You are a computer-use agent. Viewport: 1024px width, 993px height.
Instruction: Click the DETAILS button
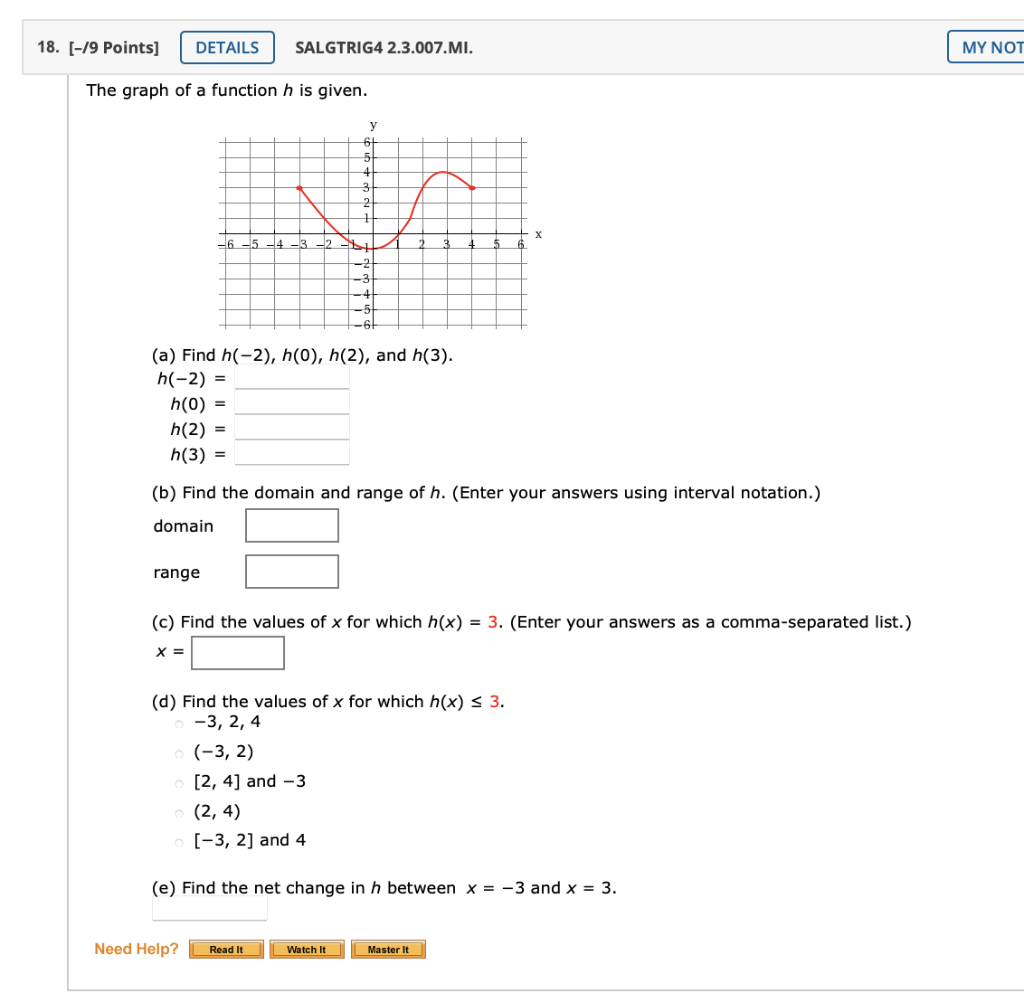[227, 47]
